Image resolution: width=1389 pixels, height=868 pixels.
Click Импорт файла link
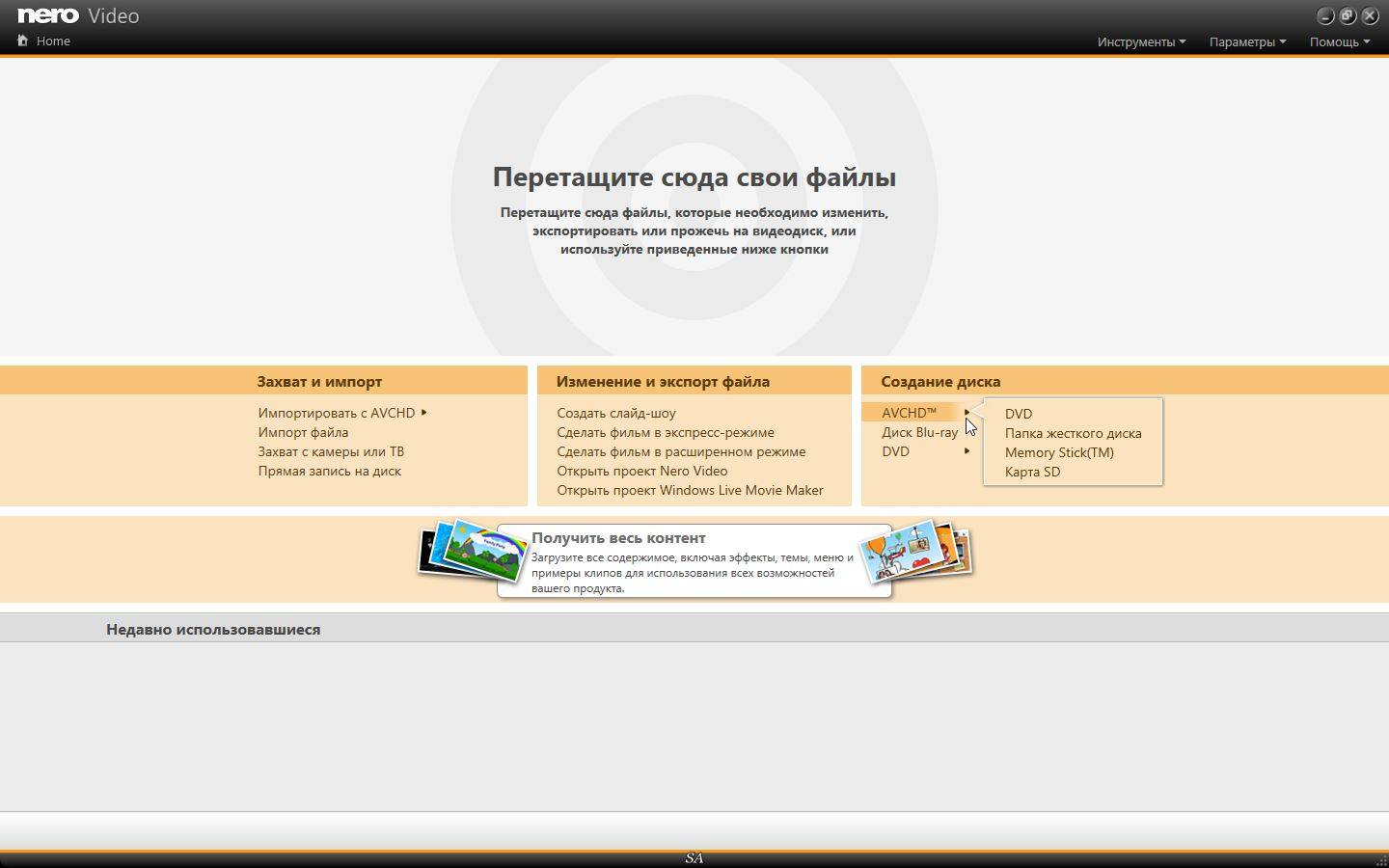(x=303, y=432)
